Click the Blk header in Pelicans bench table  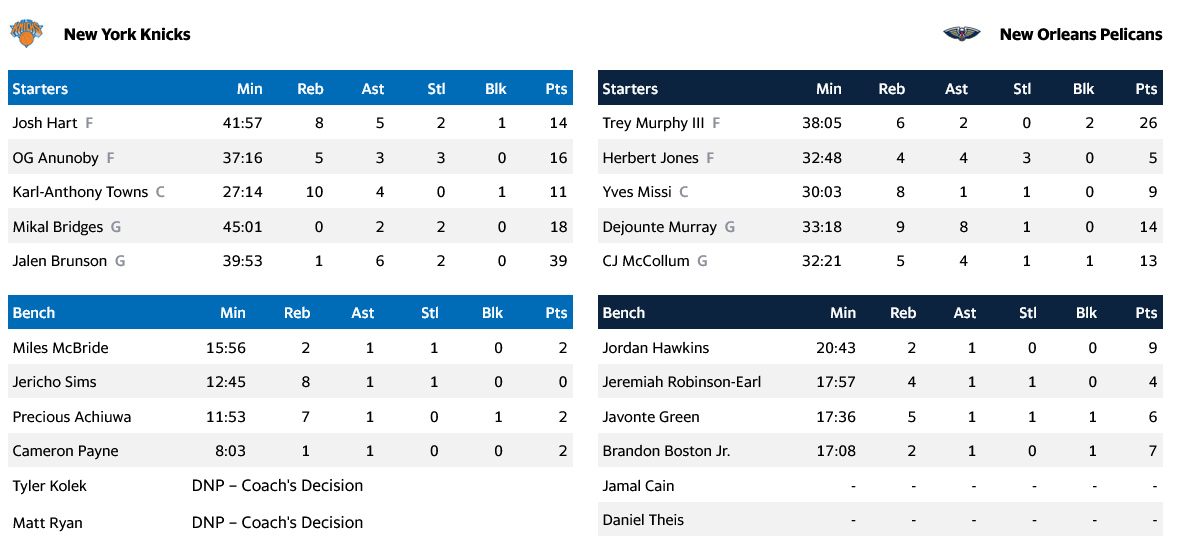click(x=1086, y=313)
